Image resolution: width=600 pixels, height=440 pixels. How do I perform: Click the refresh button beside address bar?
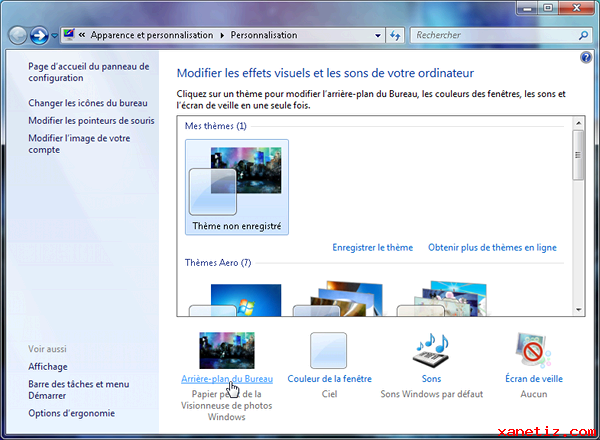tap(395, 36)
